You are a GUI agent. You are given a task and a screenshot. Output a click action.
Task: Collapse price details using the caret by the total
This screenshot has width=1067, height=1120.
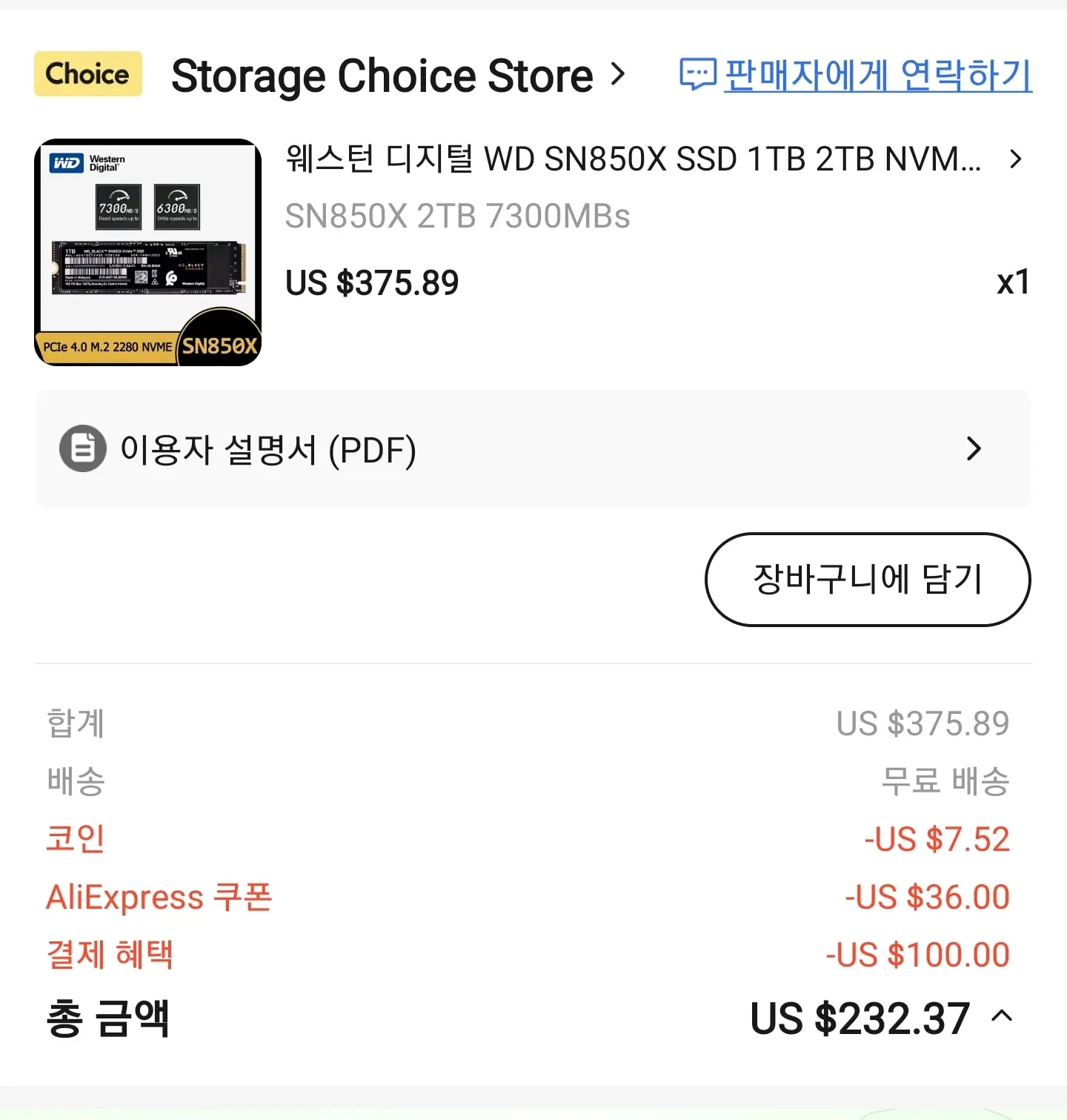click(1002, 1016)
